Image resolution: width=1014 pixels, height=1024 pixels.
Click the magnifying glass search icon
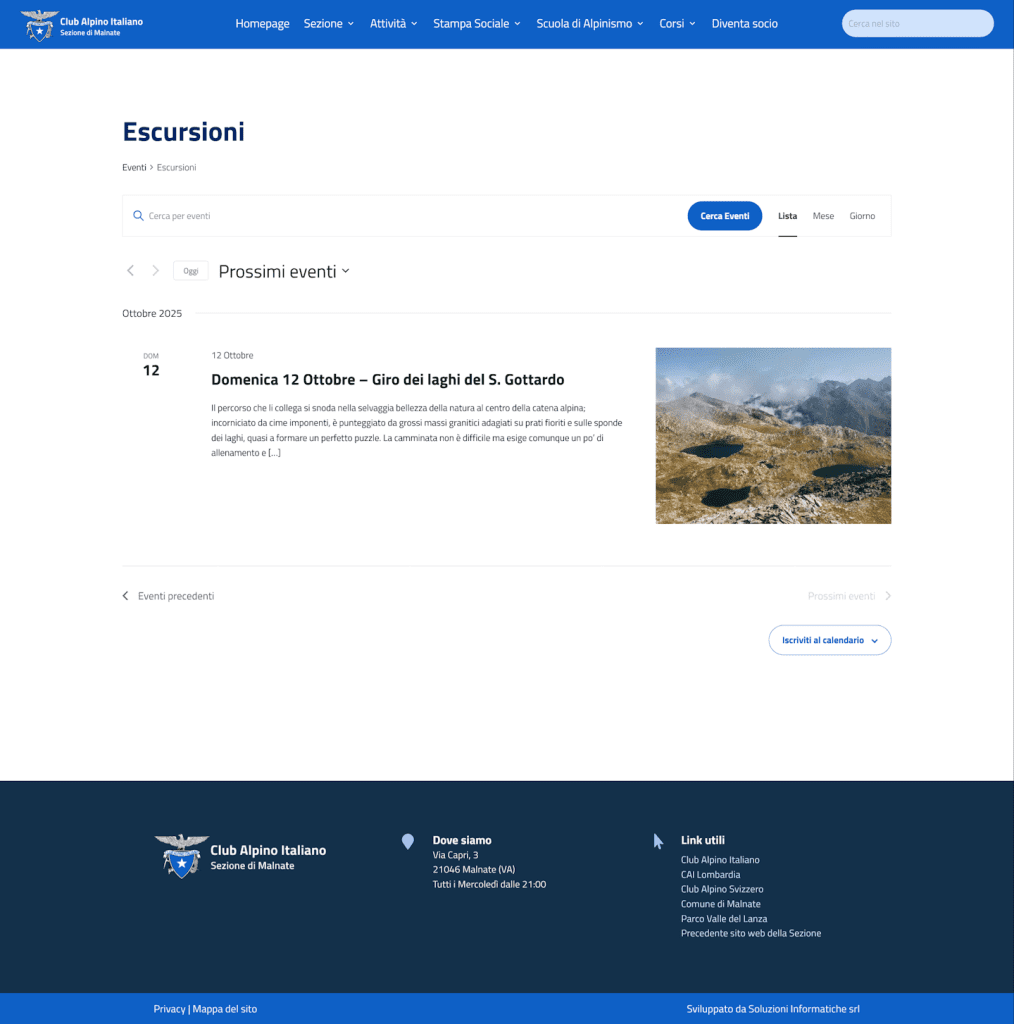pyautogui.click(x=138, y=215)
